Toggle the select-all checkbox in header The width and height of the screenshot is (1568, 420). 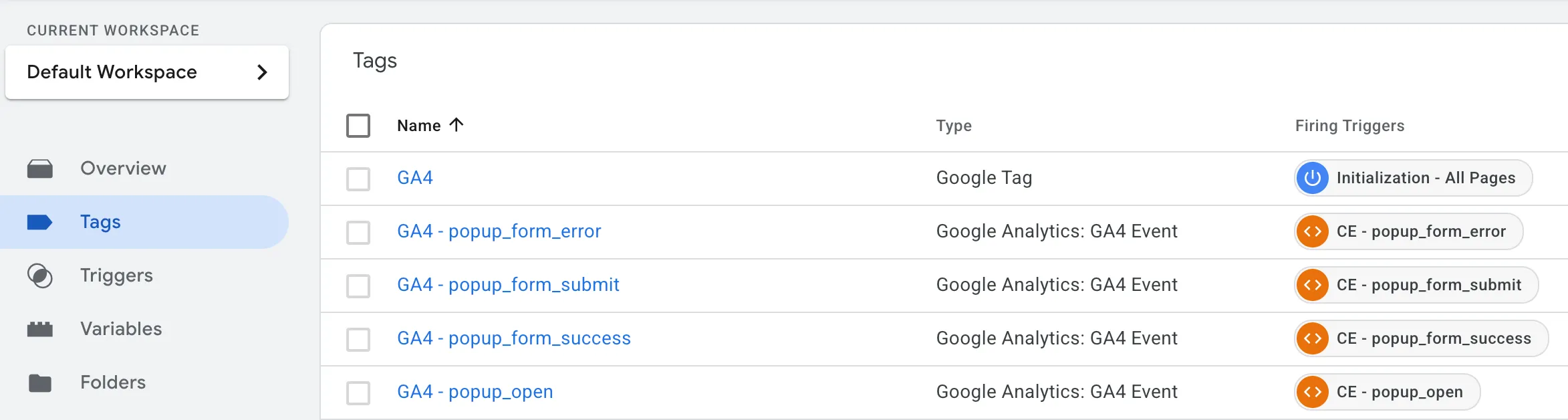pos(358,126)
